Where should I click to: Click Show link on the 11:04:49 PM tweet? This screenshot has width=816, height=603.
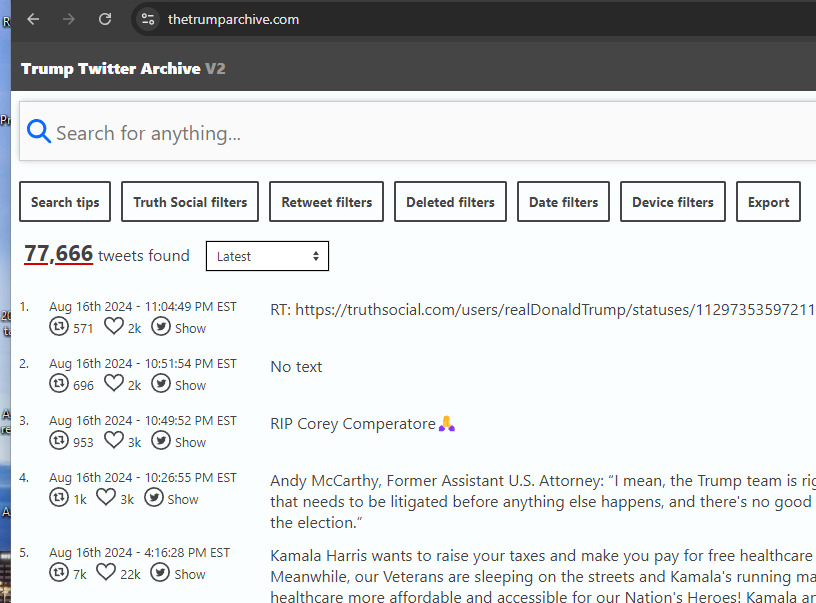tap(190, 328)
